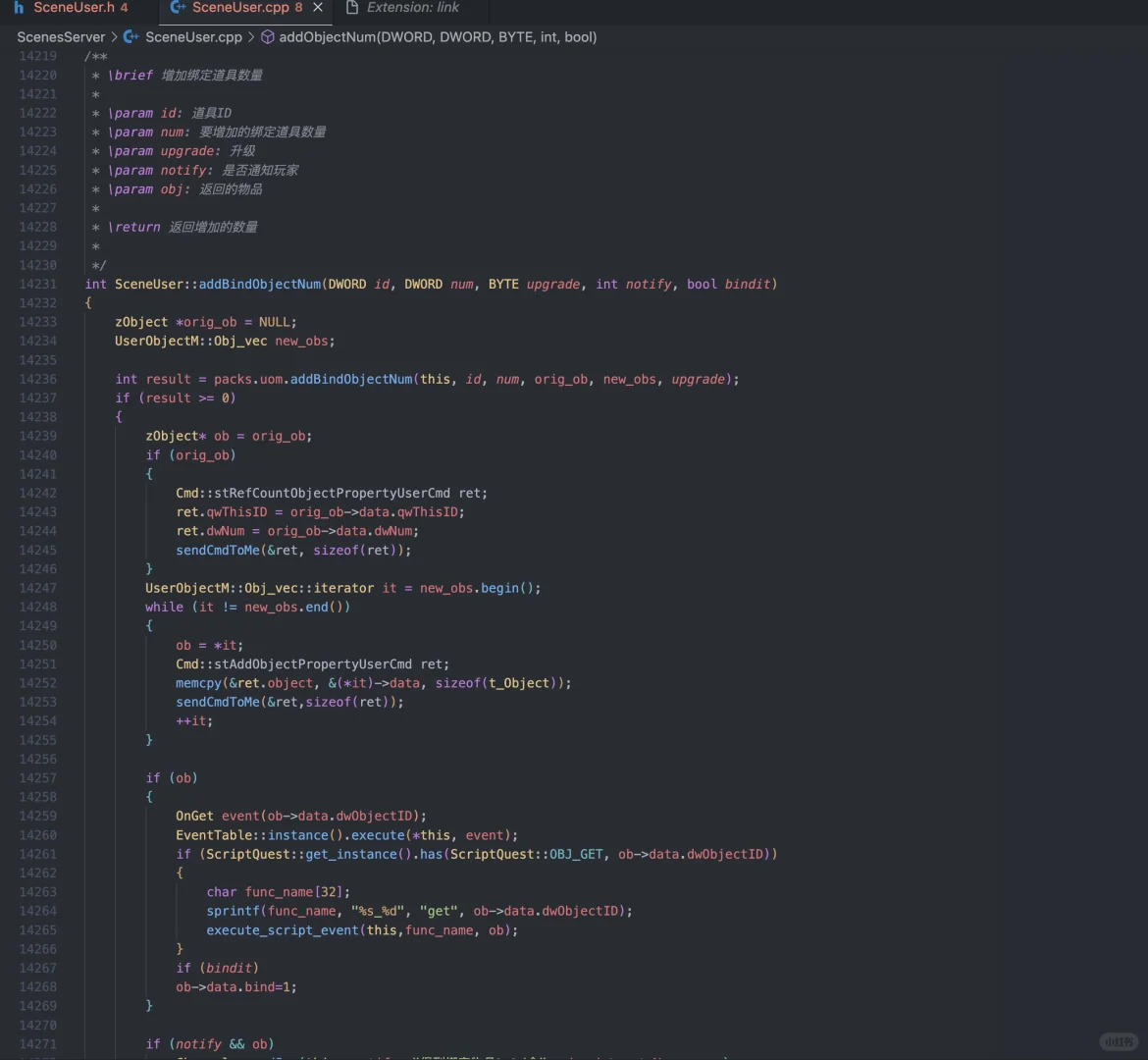Click 'ret.dwNum' assignment line
Image resolution: width=1148 pixels, height=1060 pixels.
pyautogui.click(x=297, y=531)
